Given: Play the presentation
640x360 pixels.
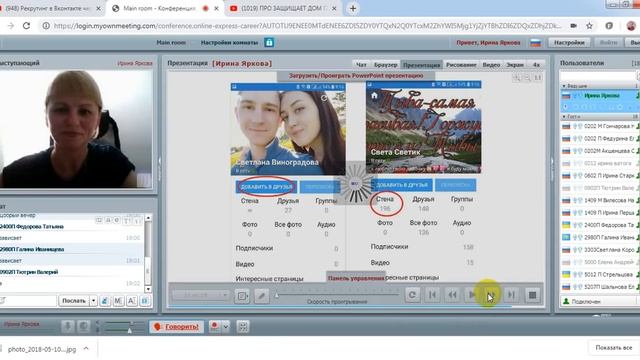Looking at the screenshot, I should (472, 295).
